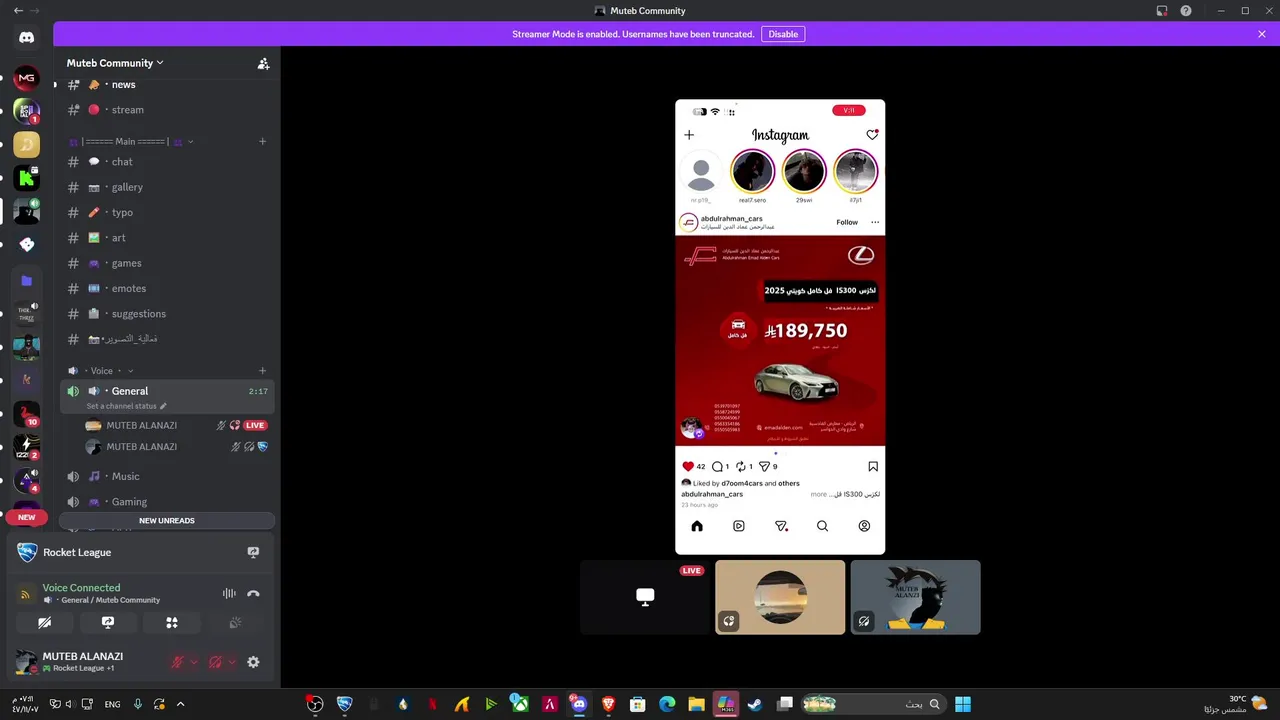Open Brave browser from the taskbar
Image resolution: width=1280 pixels, height=720 pixels.
608,704
